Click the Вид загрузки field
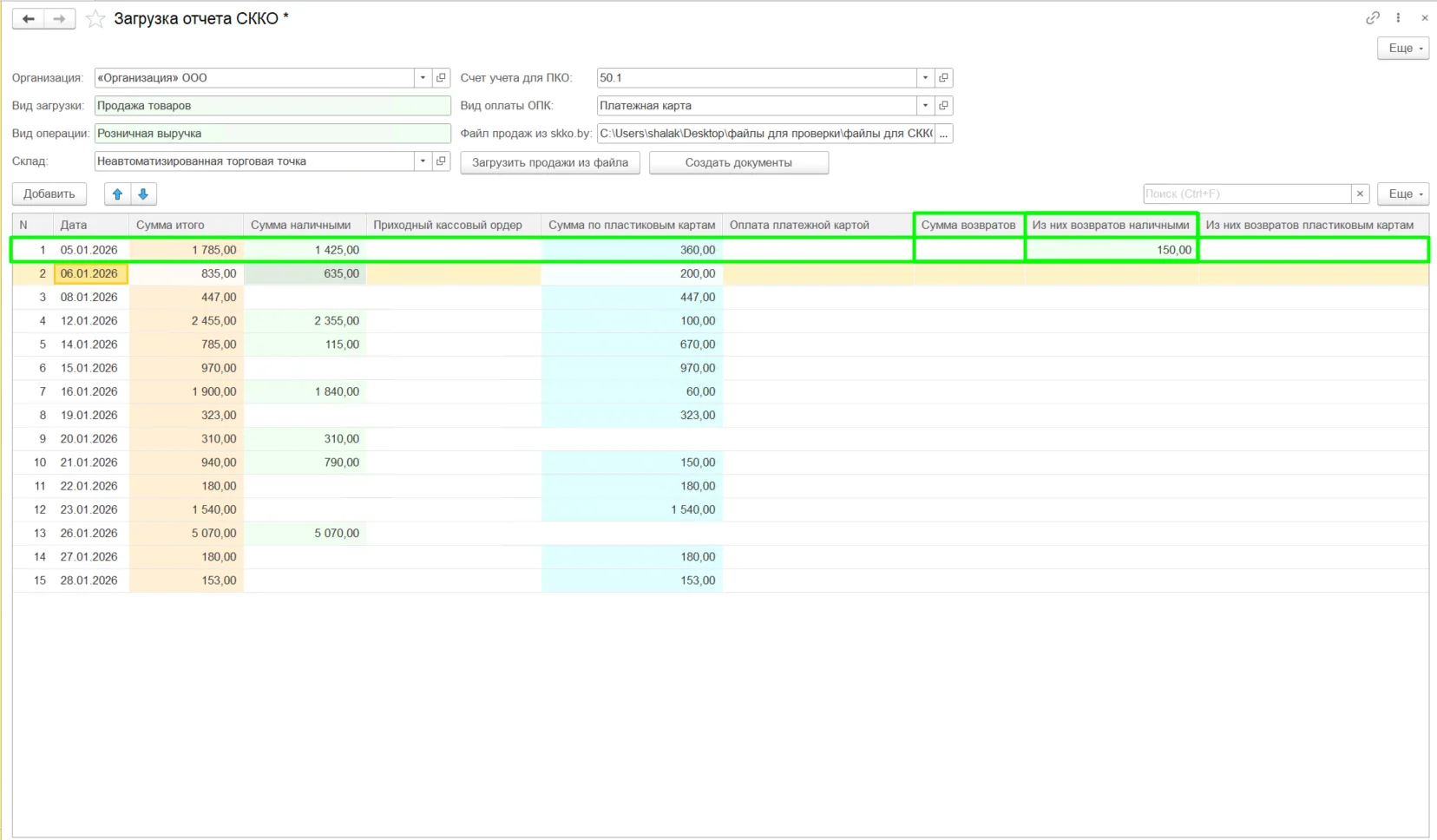1437x840 pixels. (x=272, y=106)
